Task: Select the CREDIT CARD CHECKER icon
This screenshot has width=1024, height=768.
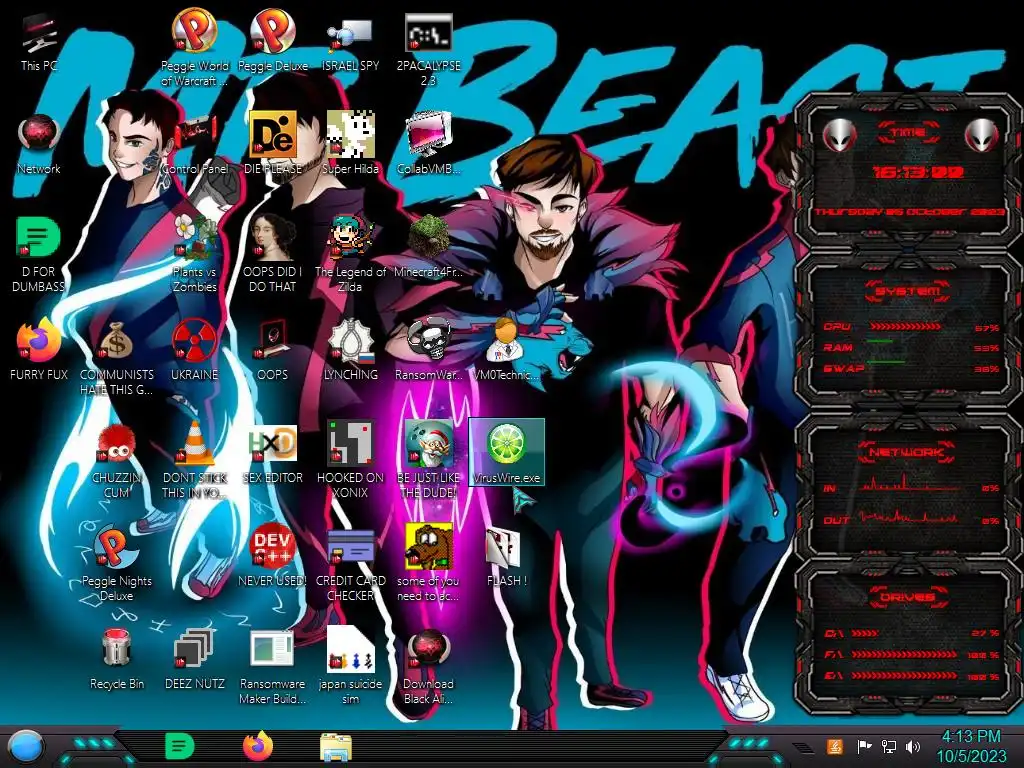Action: 350,564
